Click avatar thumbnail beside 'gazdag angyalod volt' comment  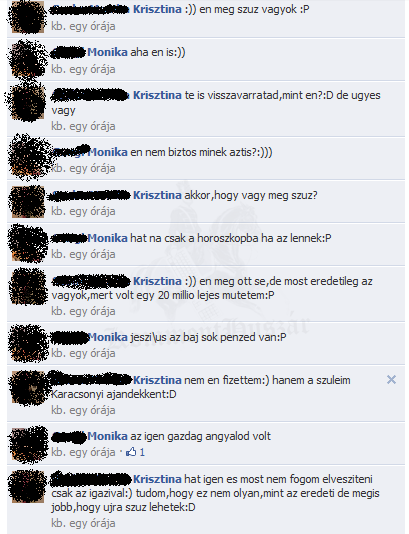pyautogui.click(x=28, y=444)
